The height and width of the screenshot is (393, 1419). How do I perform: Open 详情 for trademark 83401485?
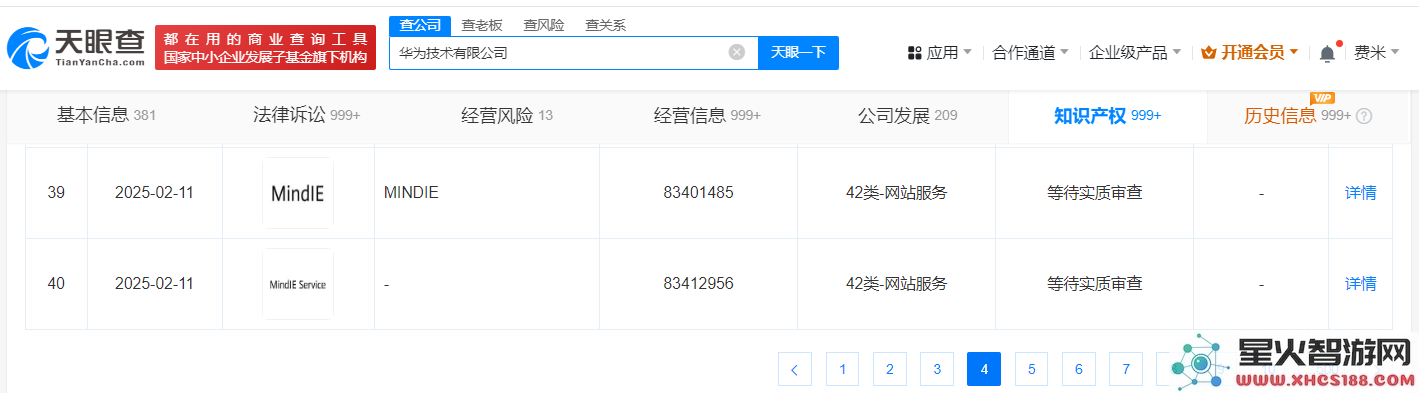[x=1360, y=193]
